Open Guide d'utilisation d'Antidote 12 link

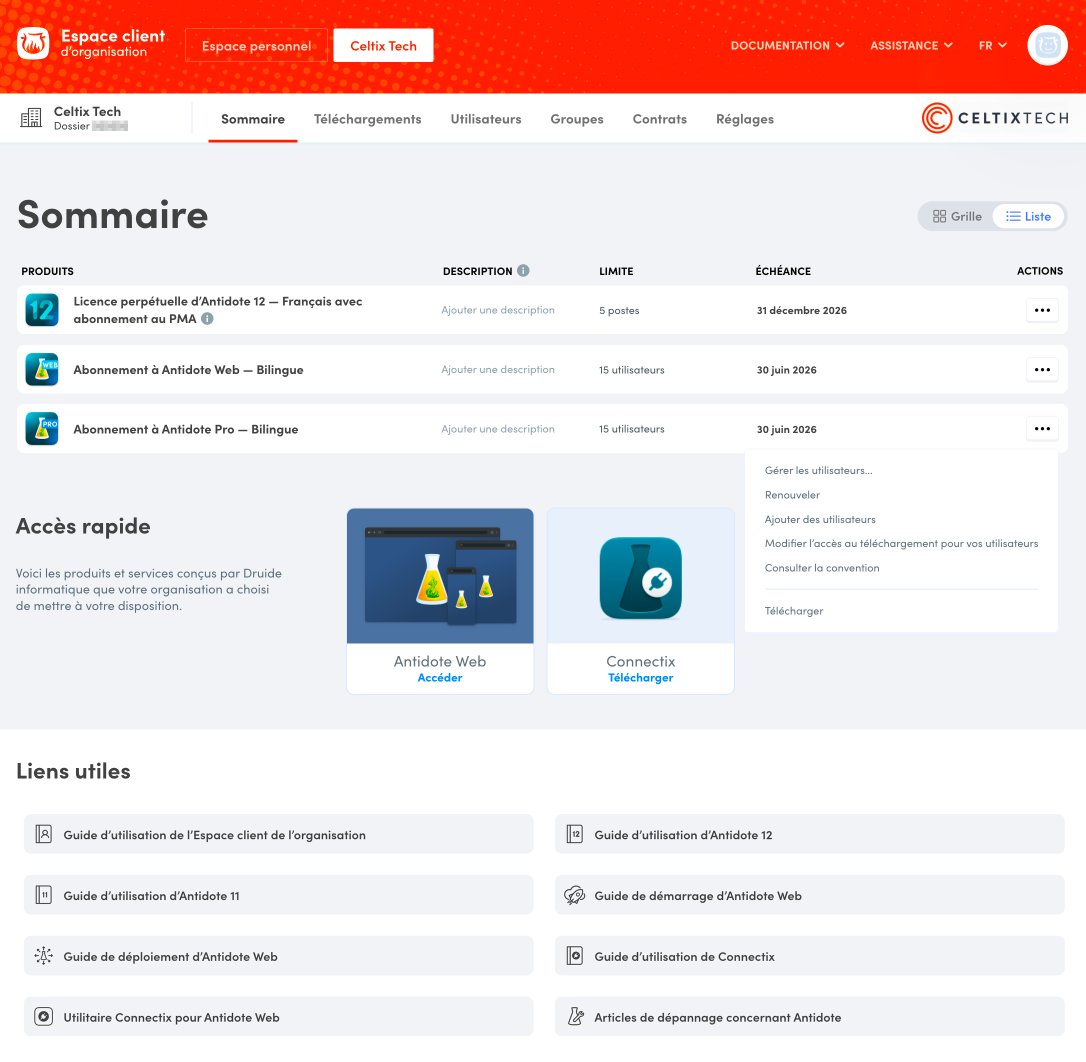[x=683, y=835]
